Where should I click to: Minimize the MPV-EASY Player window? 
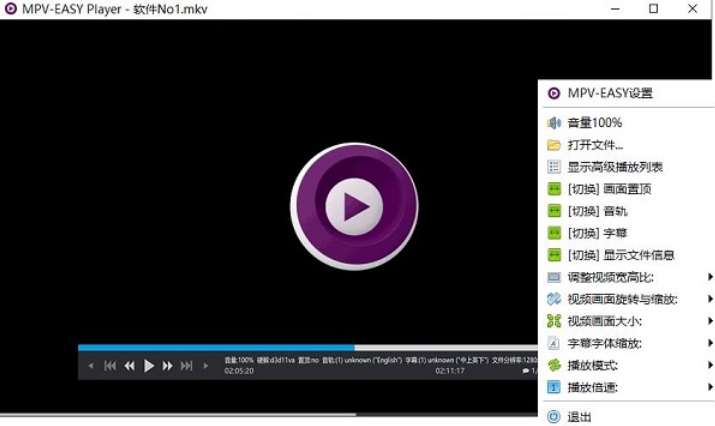click(x=615, y=8)
